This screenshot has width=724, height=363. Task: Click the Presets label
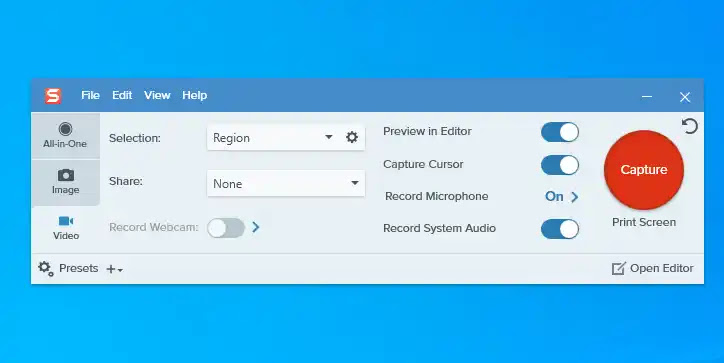pyautogui.click(x=78, y=268)
